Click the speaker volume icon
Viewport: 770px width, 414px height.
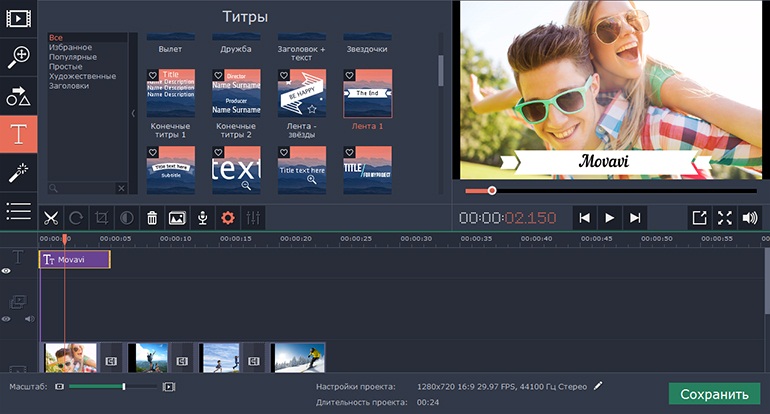[750, 218]
